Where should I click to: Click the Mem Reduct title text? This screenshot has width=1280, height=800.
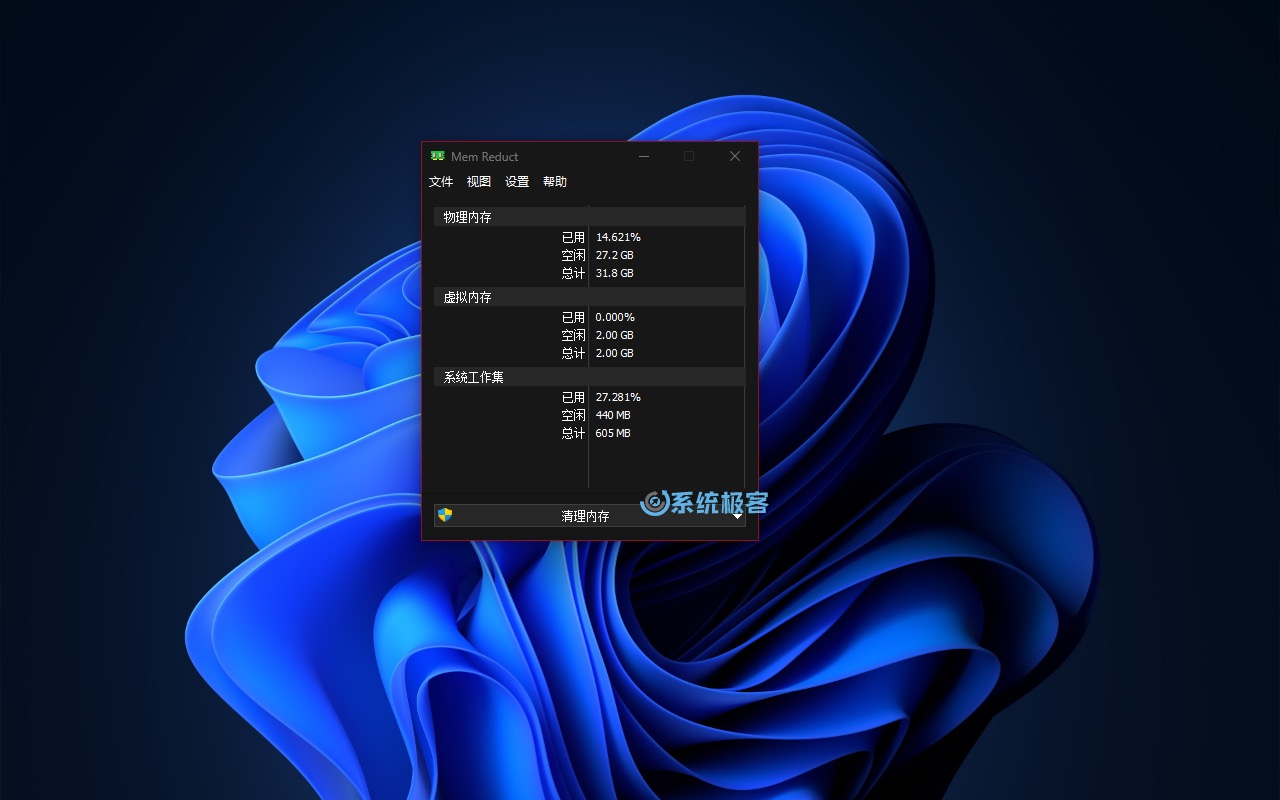(485, 157)
